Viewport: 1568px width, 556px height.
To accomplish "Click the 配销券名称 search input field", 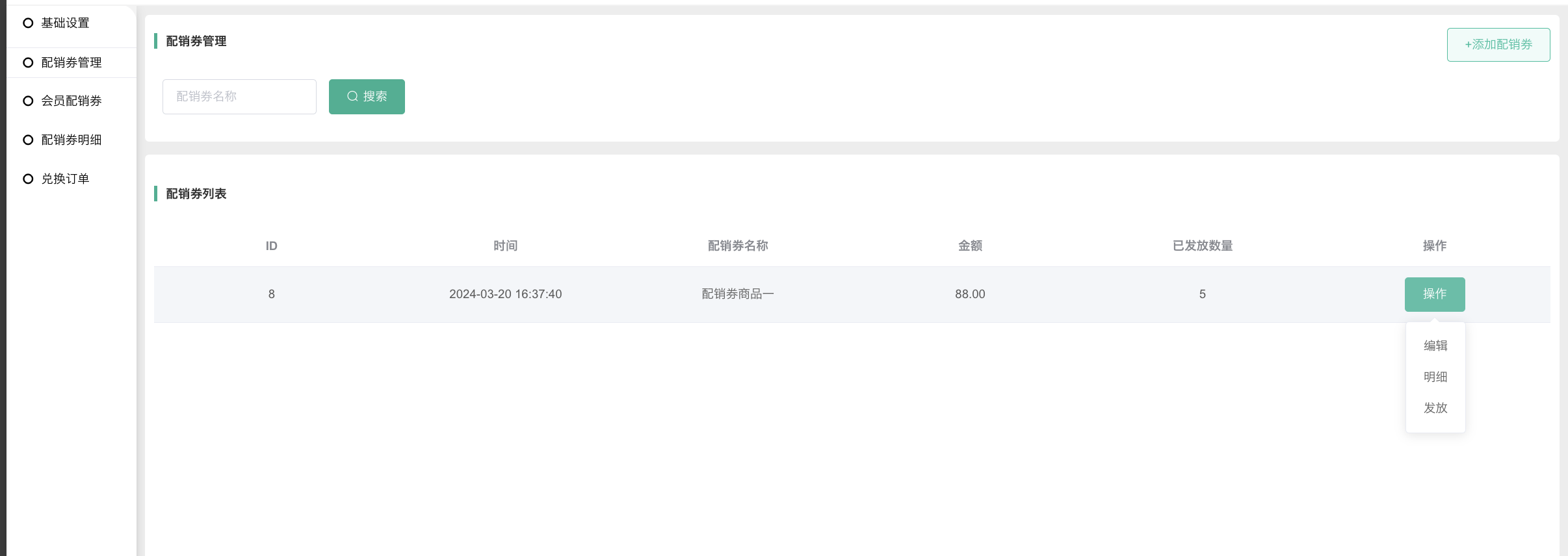I will [x=239, y=97].
